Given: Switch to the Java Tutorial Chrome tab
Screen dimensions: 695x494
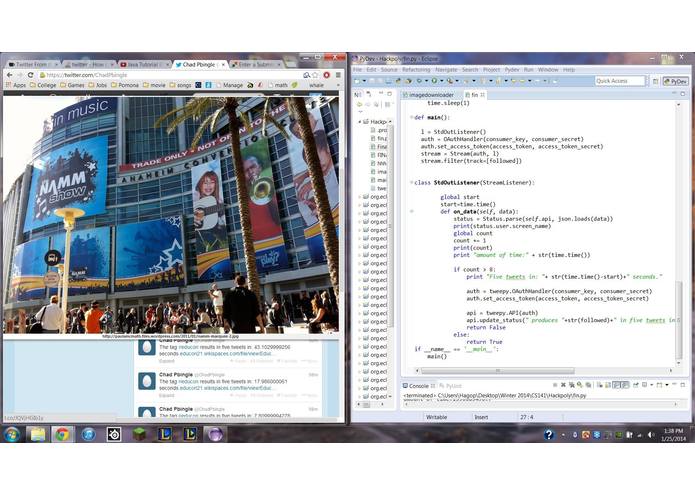Looking at the screenshot, I should pyautogui.click(x=143, y=65).
